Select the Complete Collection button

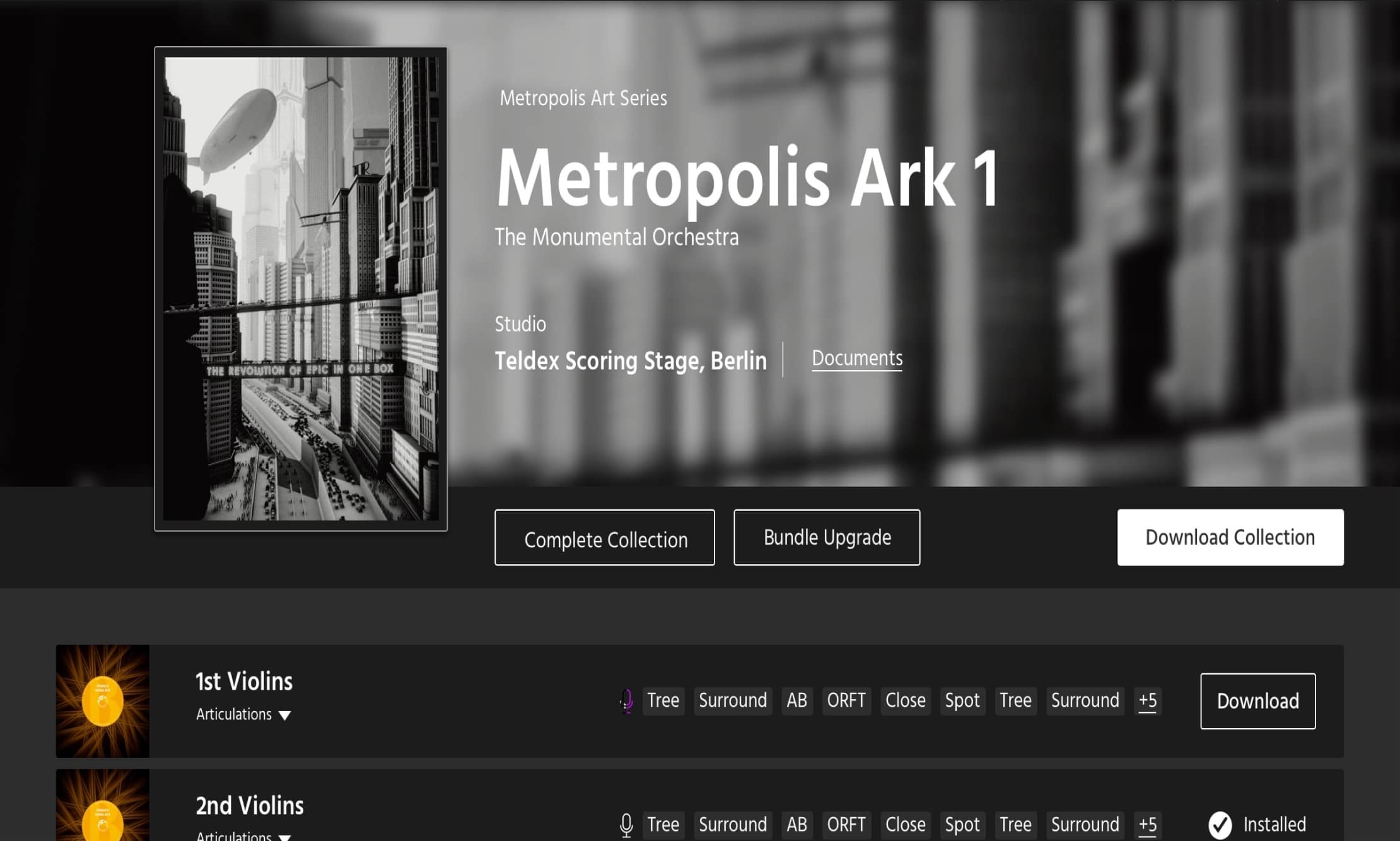[605, 538]
